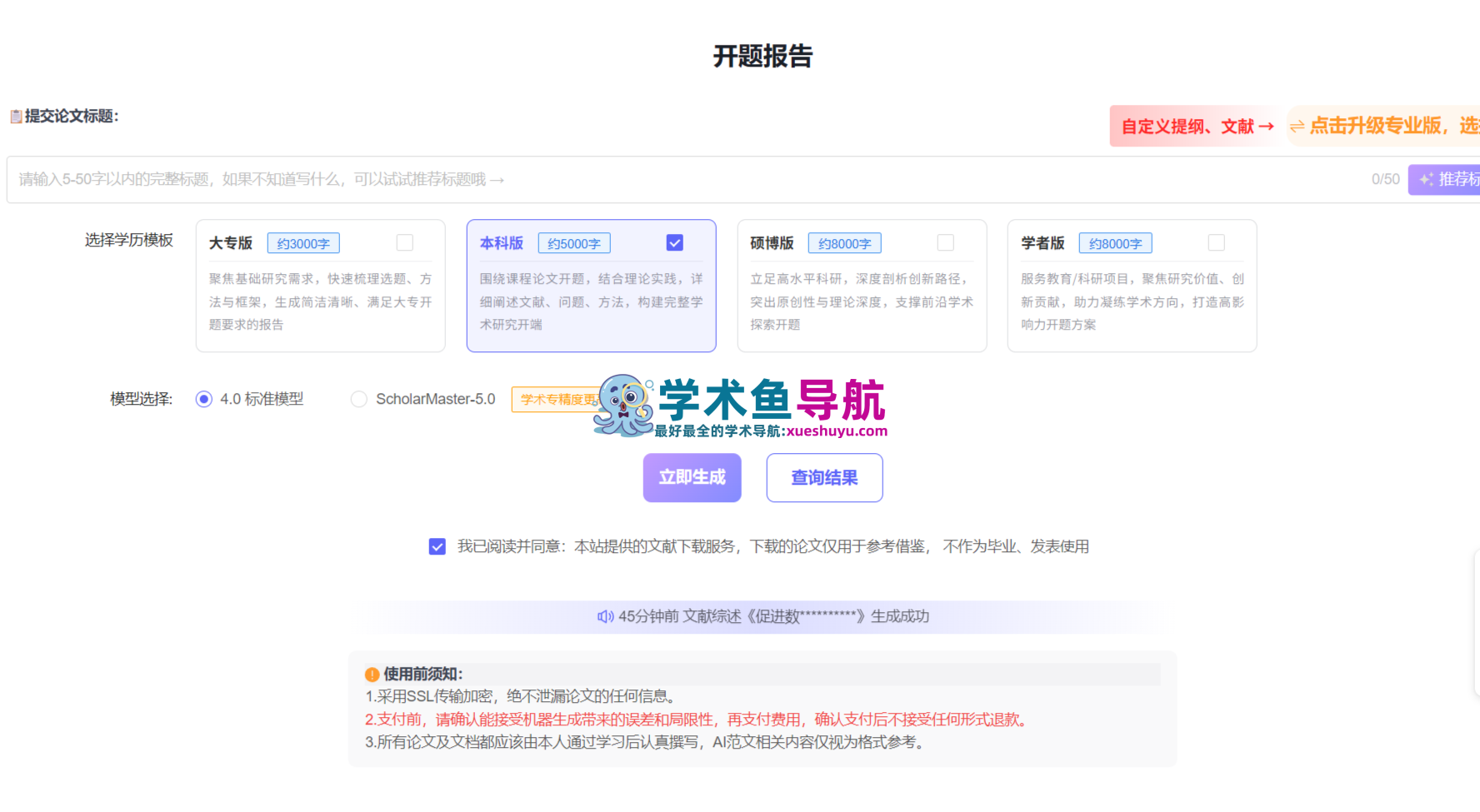
Task: Uncheck the 我已阅读并同意 agreement checkbox
Action: coord(437,546)
